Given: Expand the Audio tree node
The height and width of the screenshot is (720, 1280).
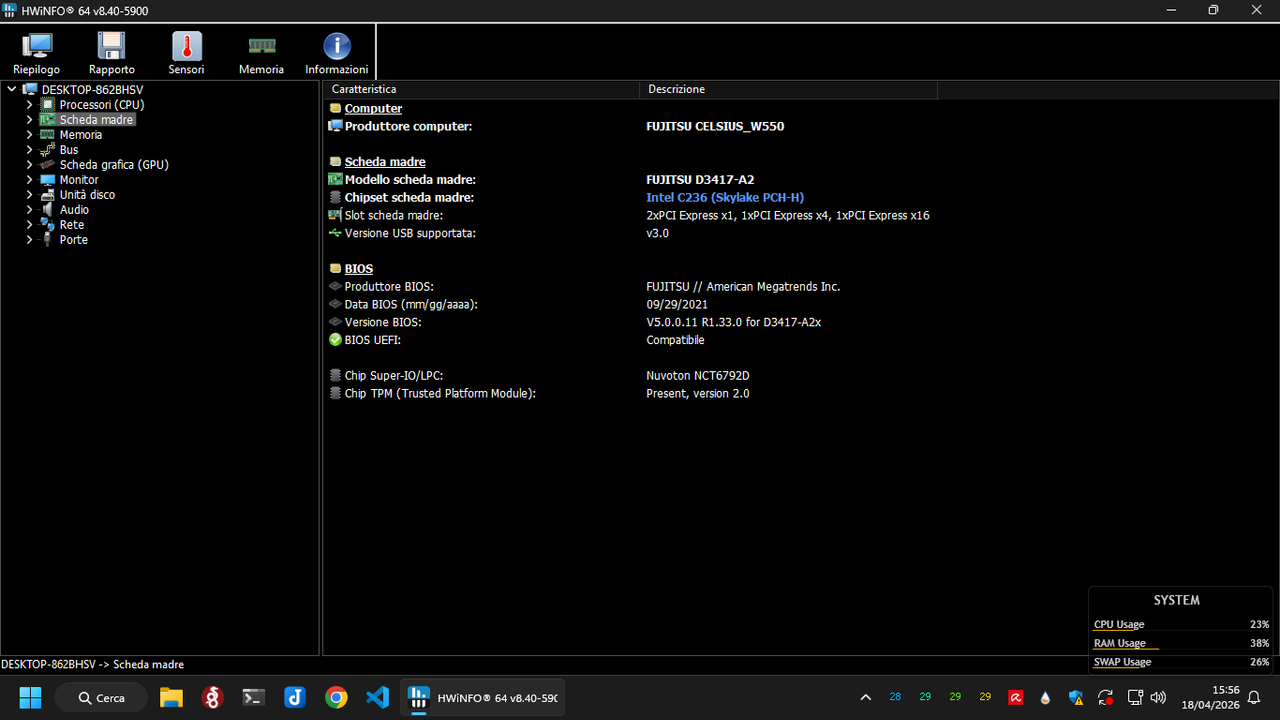Looking at the screenshot, I should (x=29, y=209).
